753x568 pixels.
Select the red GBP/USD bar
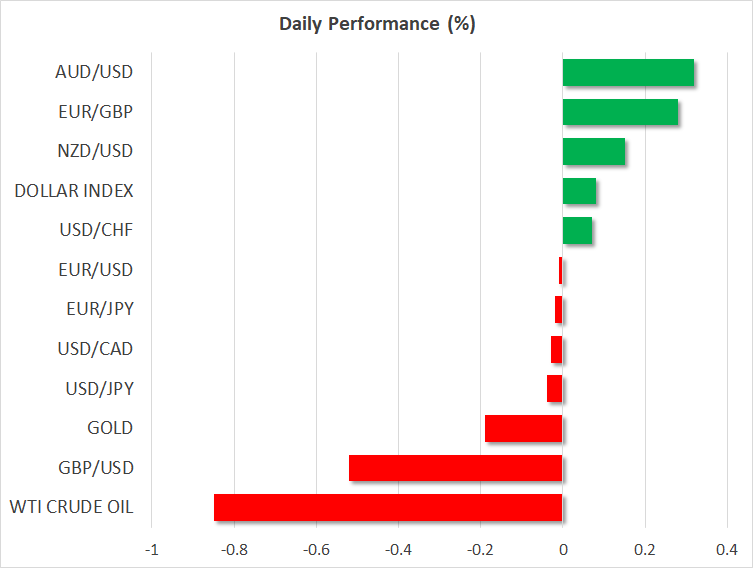456,468
